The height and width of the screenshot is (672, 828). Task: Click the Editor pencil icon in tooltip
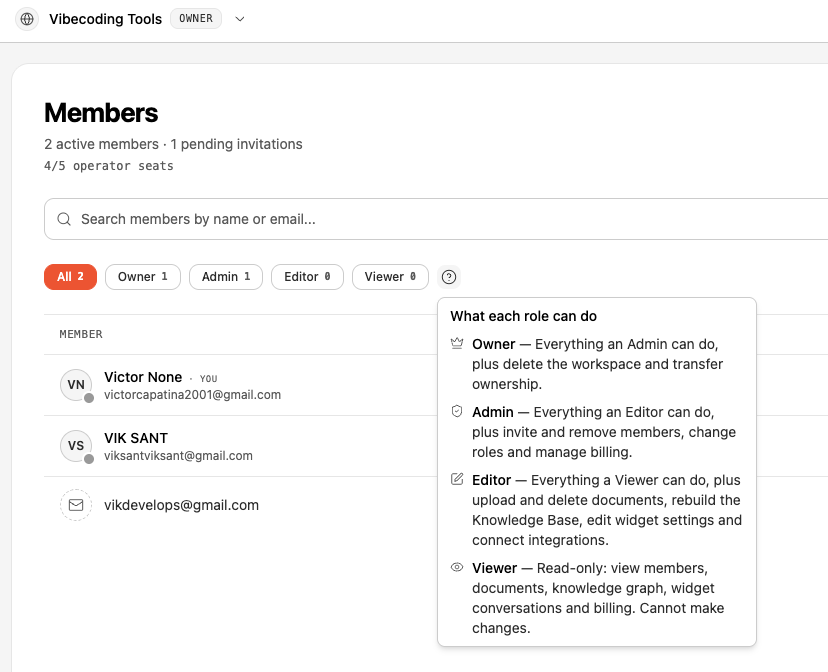click(x=457, y=479)
